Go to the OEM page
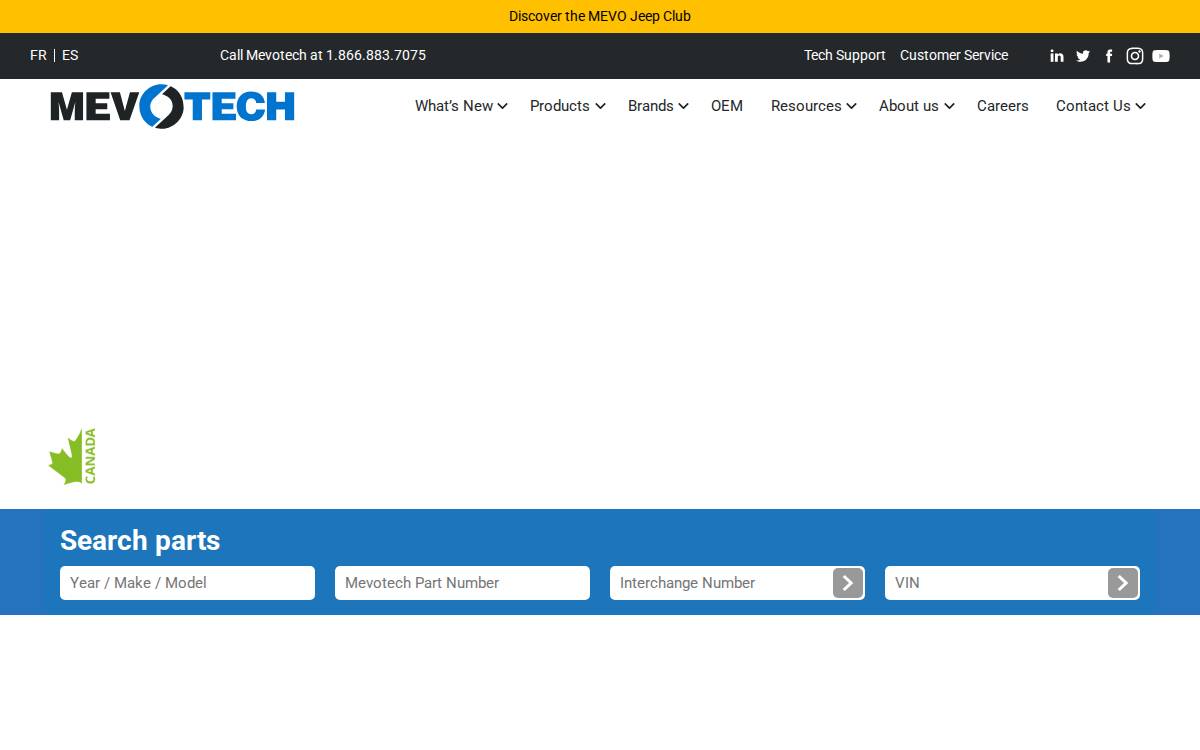This screenshot has height=750, width=1200. (x=727, y=106)
